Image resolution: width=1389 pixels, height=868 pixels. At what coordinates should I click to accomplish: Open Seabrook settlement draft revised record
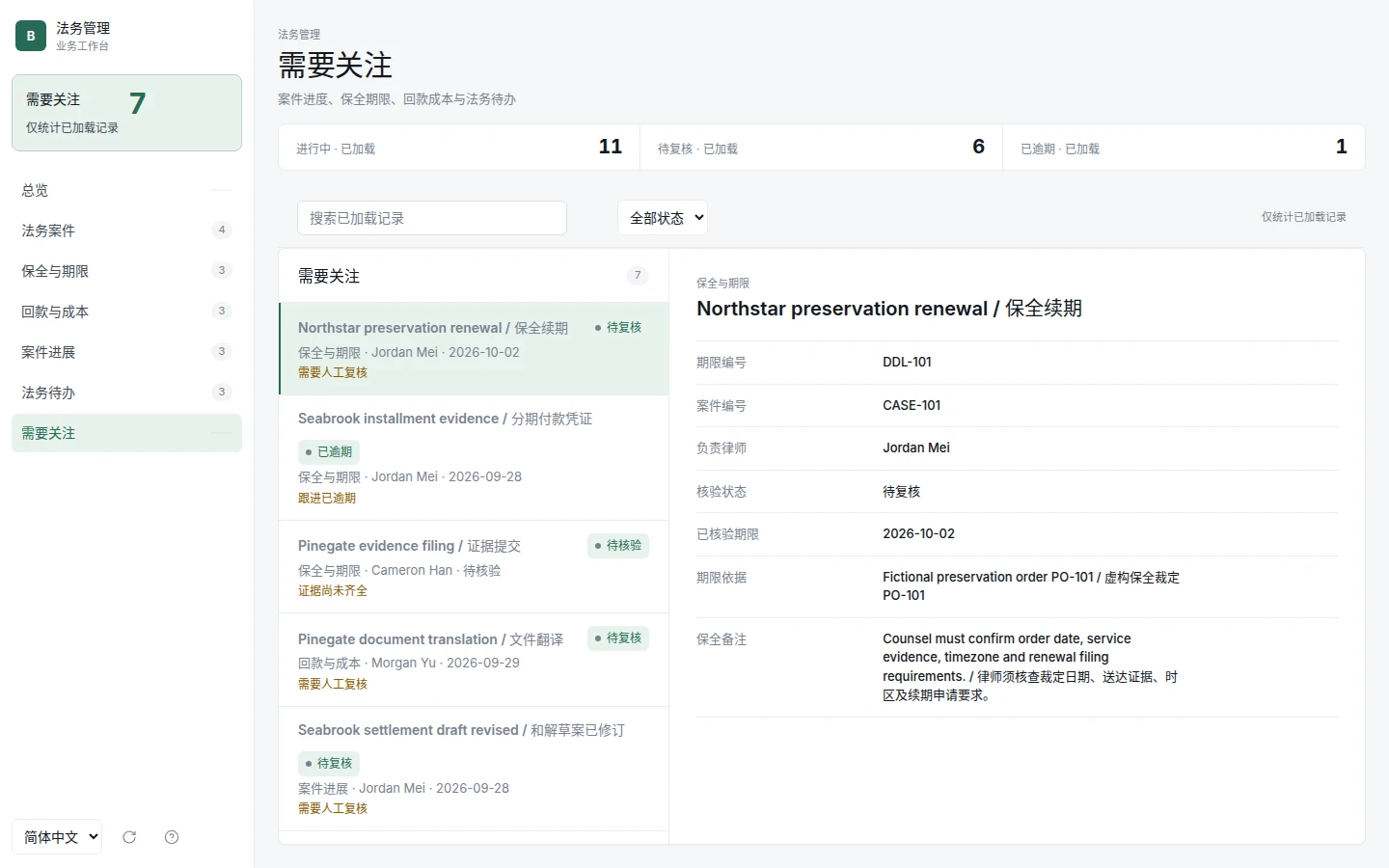click(x=474, y=770)
